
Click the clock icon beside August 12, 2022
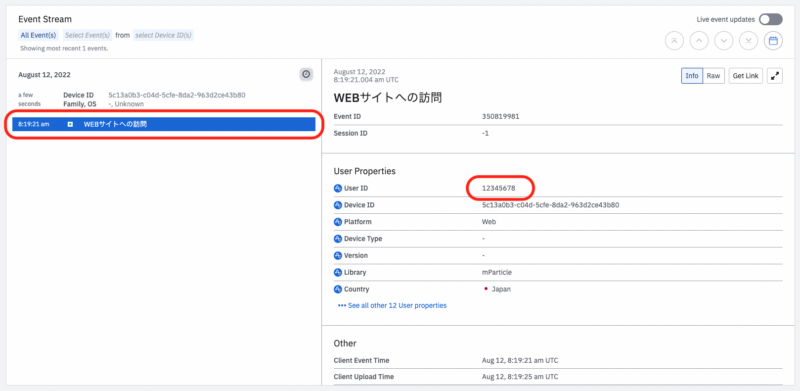tap(306, 75)
